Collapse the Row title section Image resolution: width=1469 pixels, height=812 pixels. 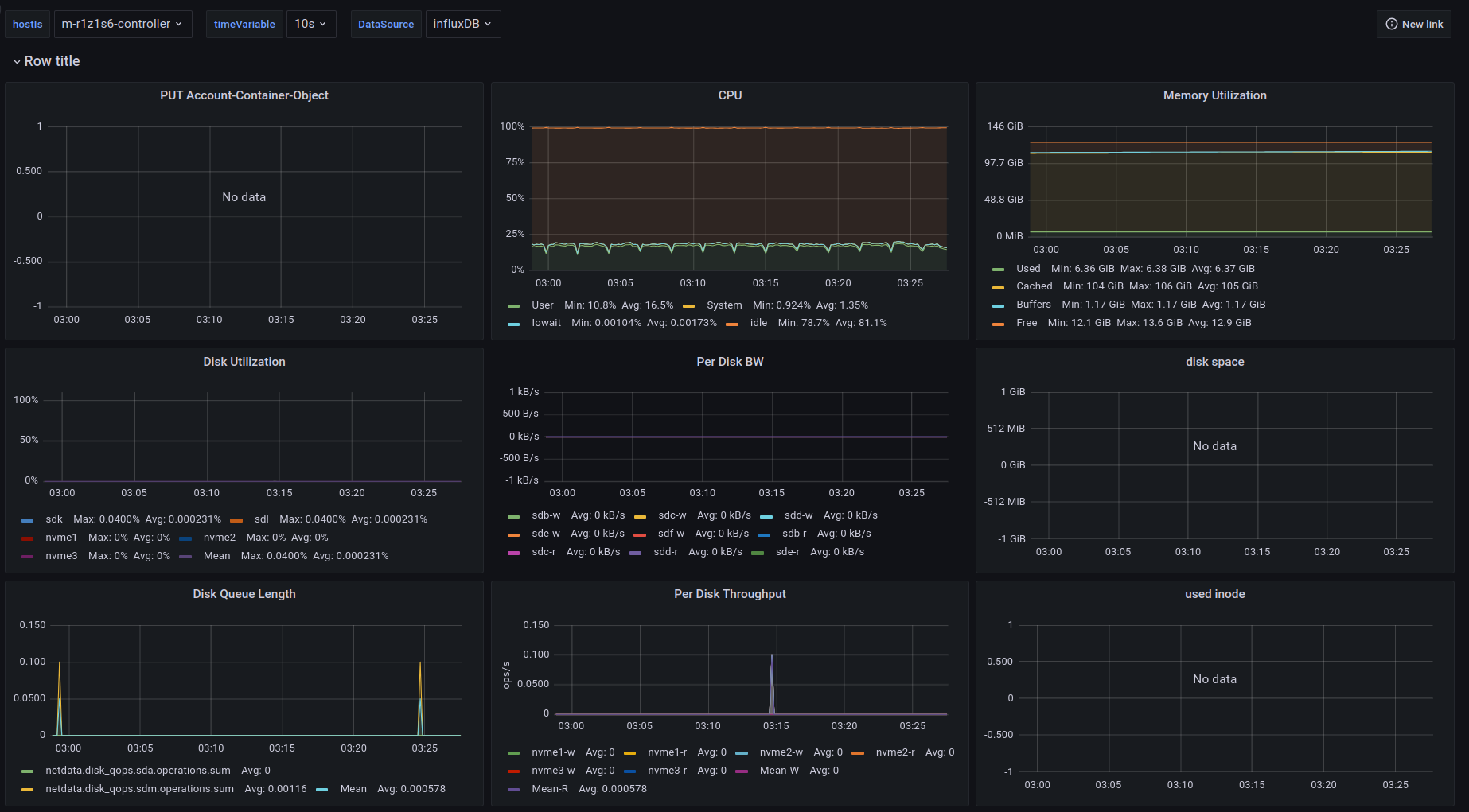pos(46,61)
